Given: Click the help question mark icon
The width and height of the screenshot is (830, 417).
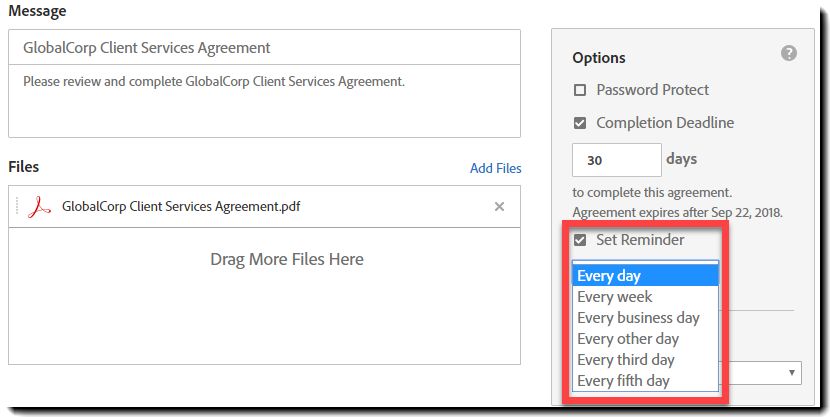Looking at the screenshot, I should pos(788,53).
